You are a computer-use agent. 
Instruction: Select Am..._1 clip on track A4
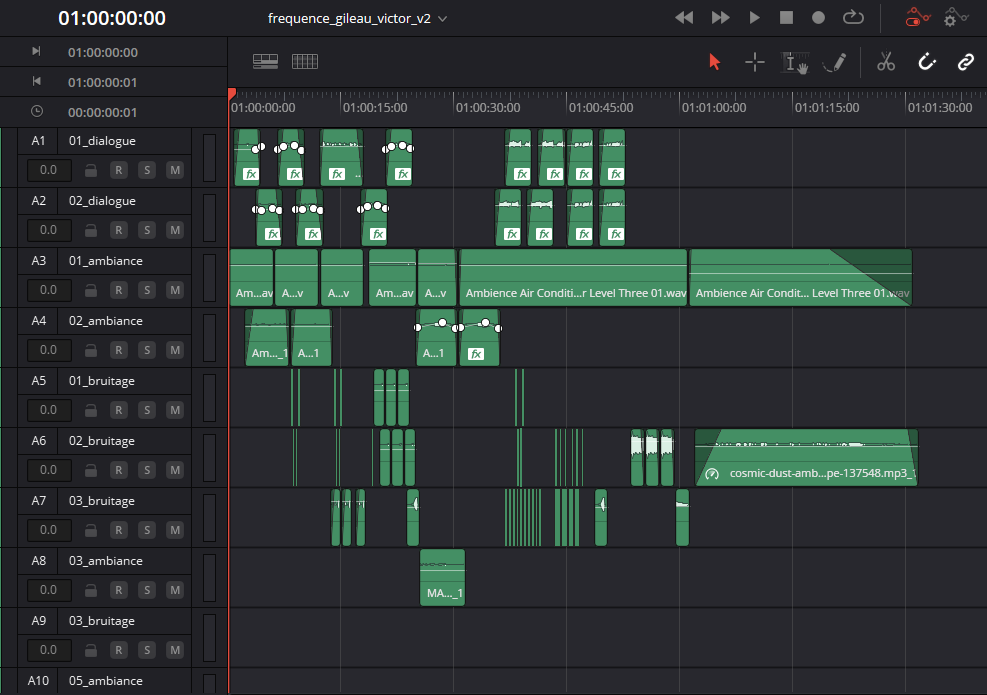[x=267, y=337]
